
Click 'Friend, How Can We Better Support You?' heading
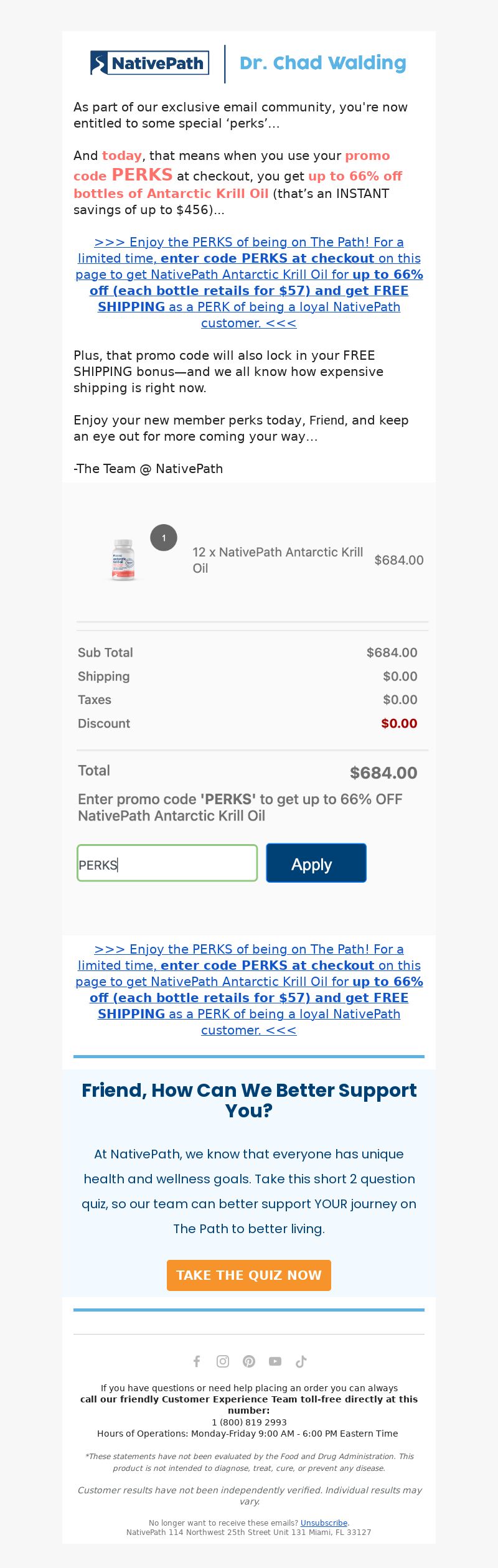249,1101
